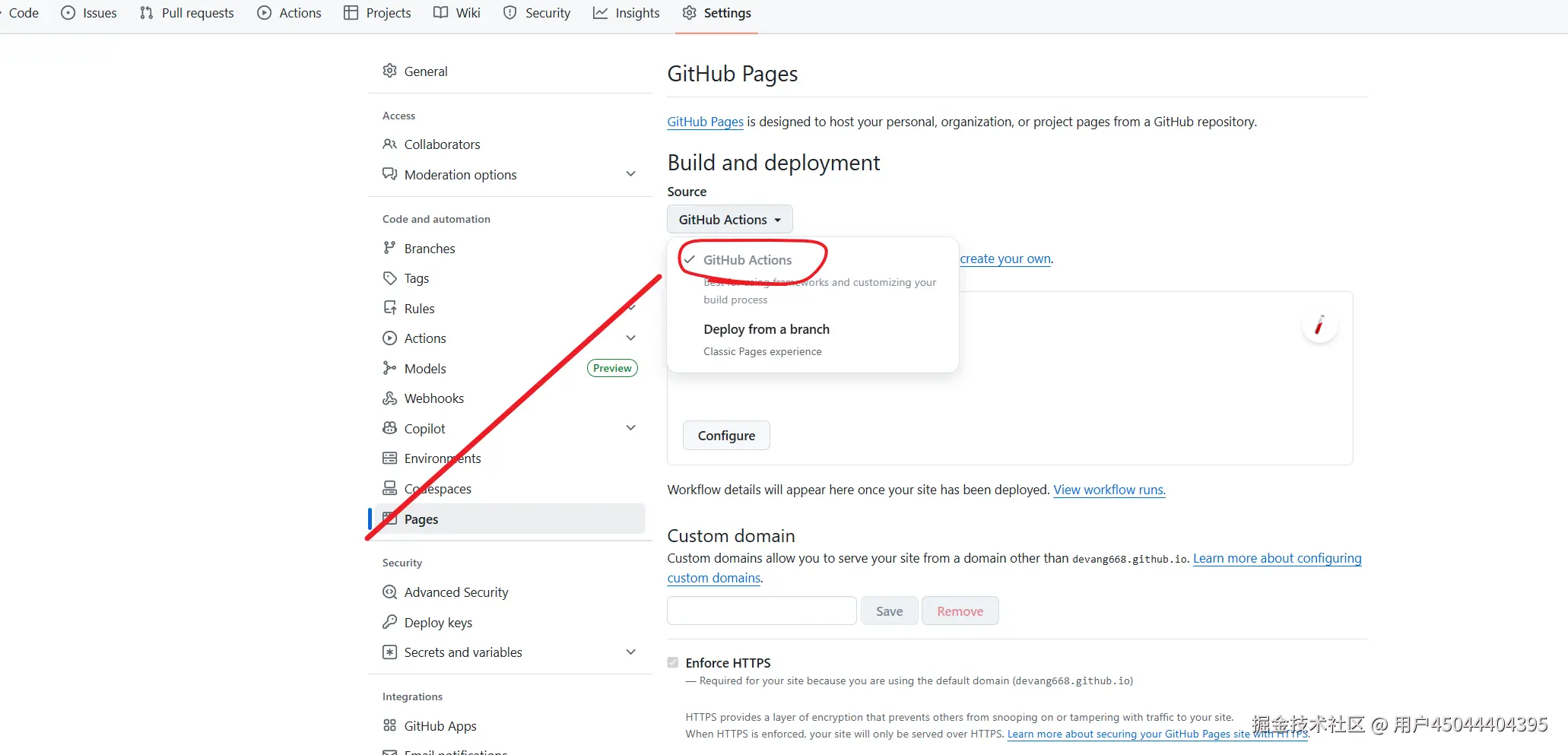Screen dimensions: 1568x755
Task: Open Pages settings in the sidebar
Action: coord(510,519)
